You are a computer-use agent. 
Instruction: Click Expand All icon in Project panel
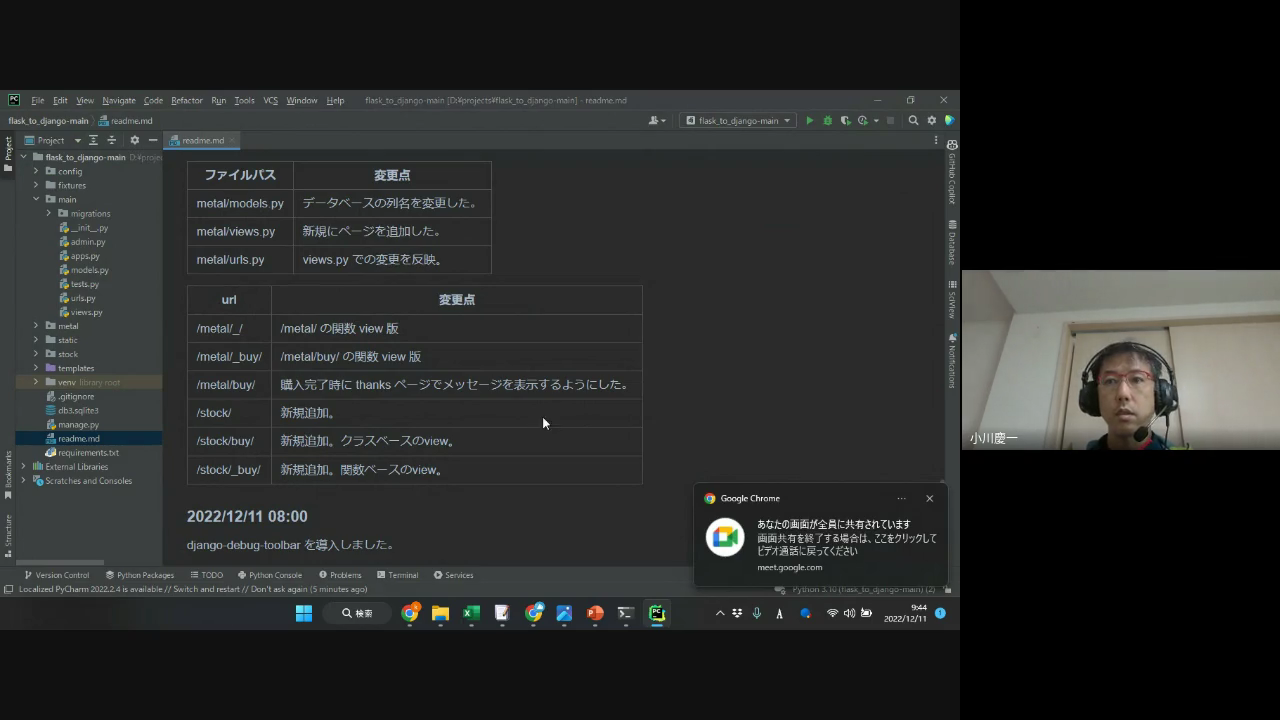(93, 141)
